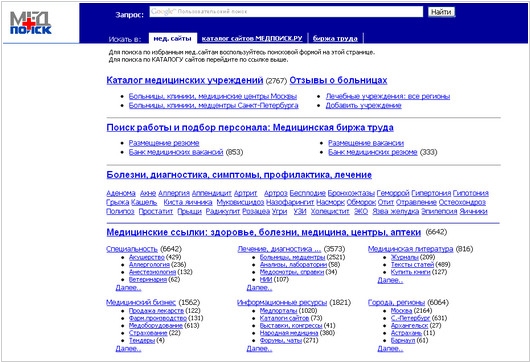The height and width of the screenshot is (362, 530).
Task: Open Медицинский бизнес category link
Action: 141,303
